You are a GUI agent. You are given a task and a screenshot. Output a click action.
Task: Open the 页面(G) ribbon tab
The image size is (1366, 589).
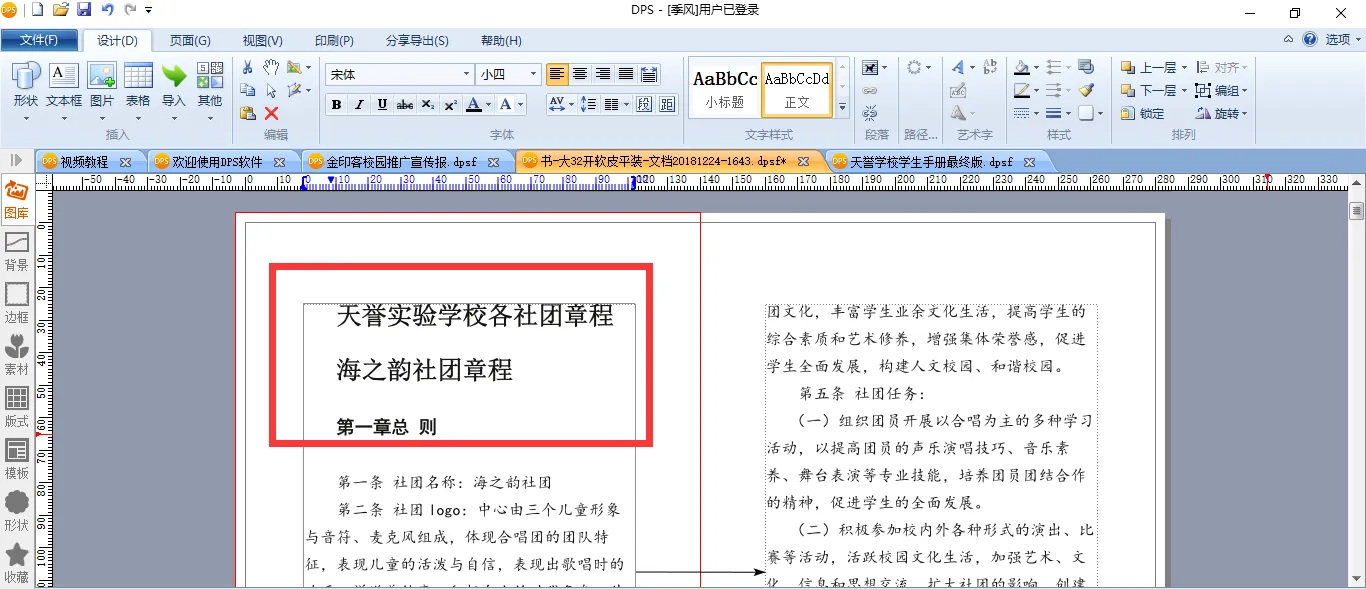pos(190,40)
